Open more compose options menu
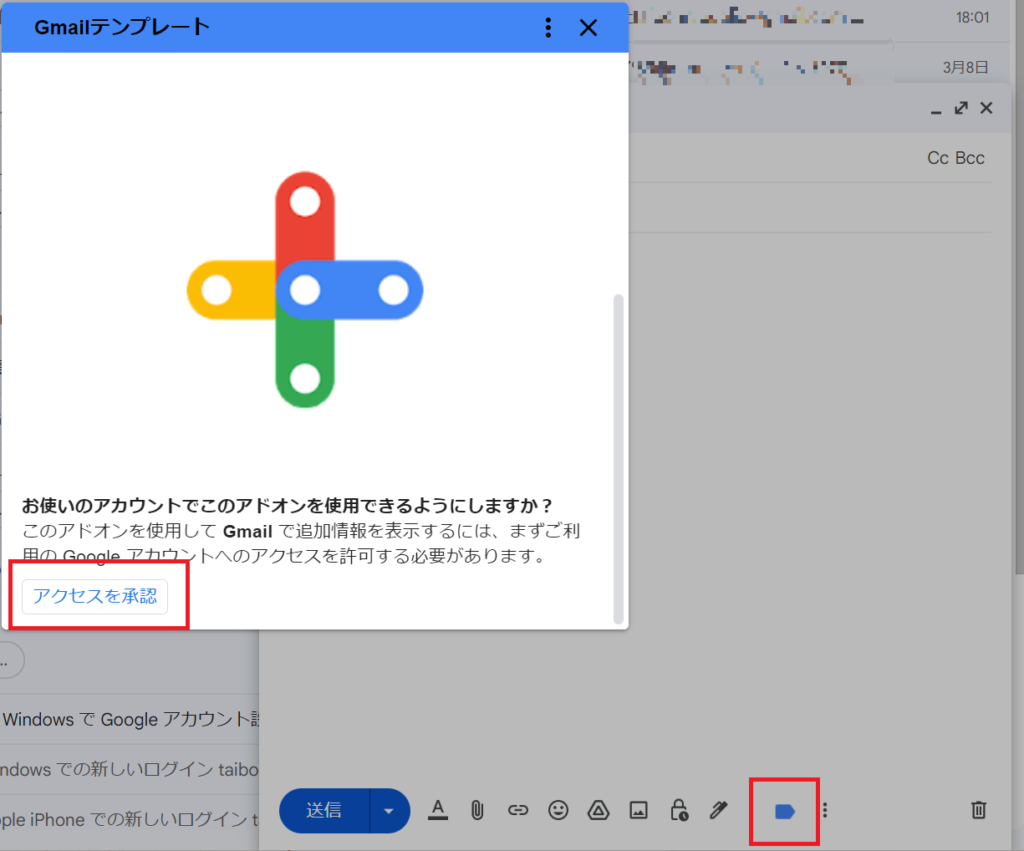 tap(825, 811)
